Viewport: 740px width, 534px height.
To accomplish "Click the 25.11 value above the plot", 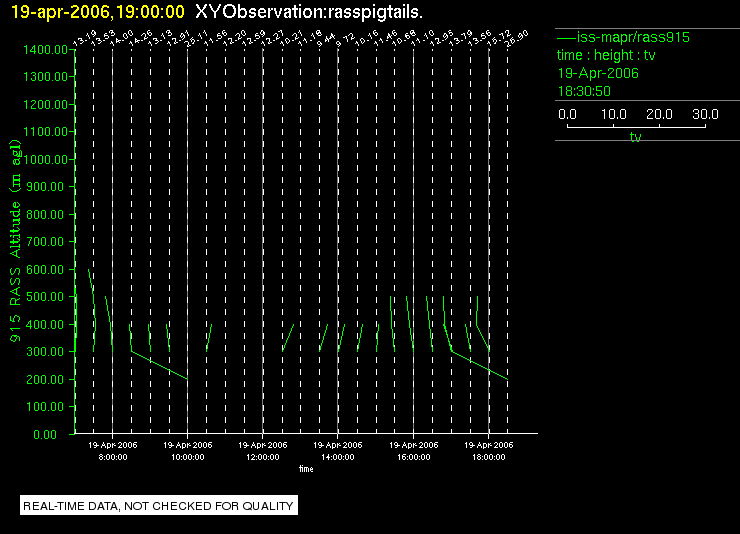I will click(197, 39).
